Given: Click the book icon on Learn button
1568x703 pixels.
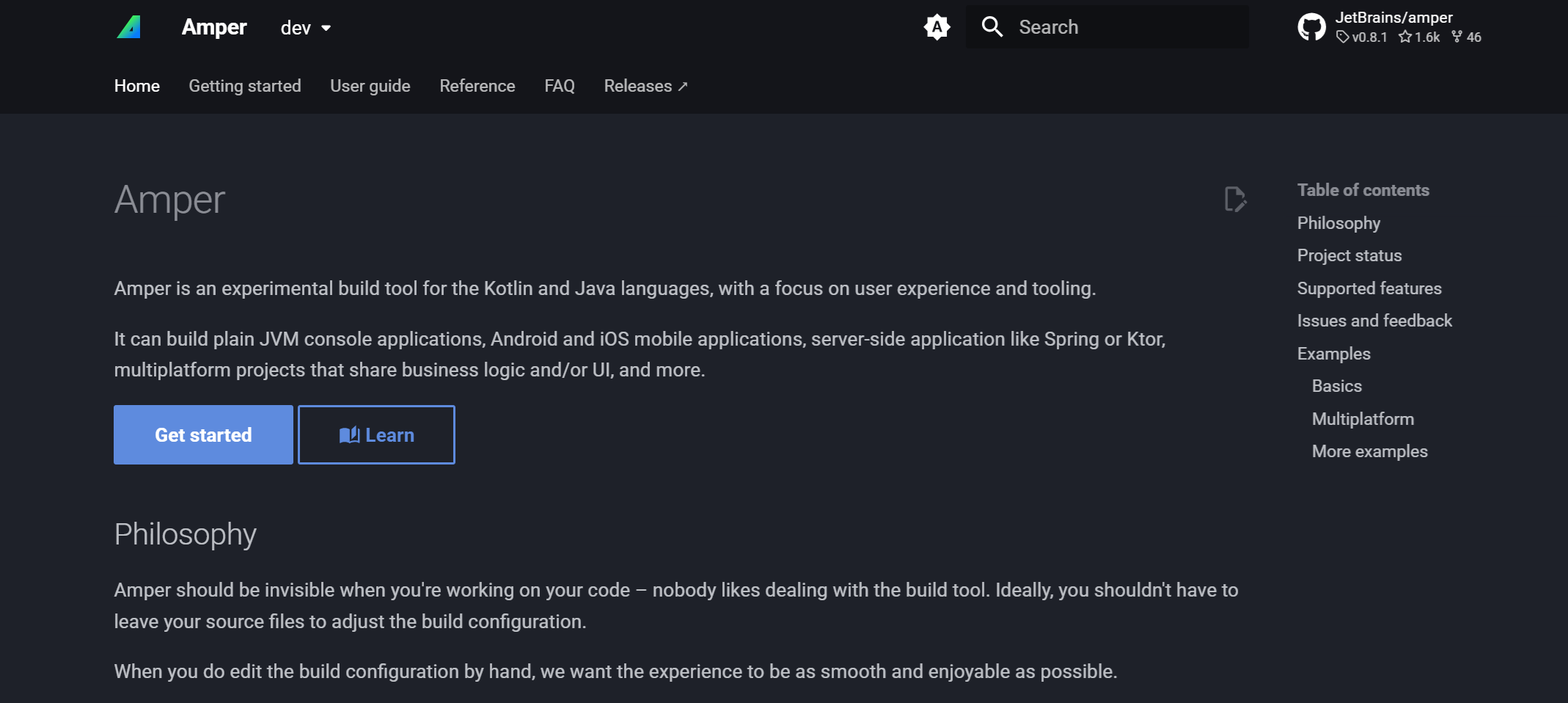Looking at the screenshot, I should pos(349,435).
